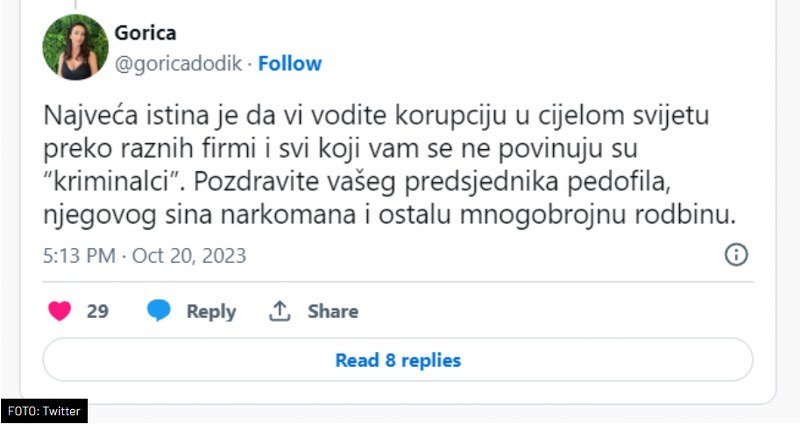Click the display name Gorica
The height and width of the screenshot is (424, 800).
point(145,33)
